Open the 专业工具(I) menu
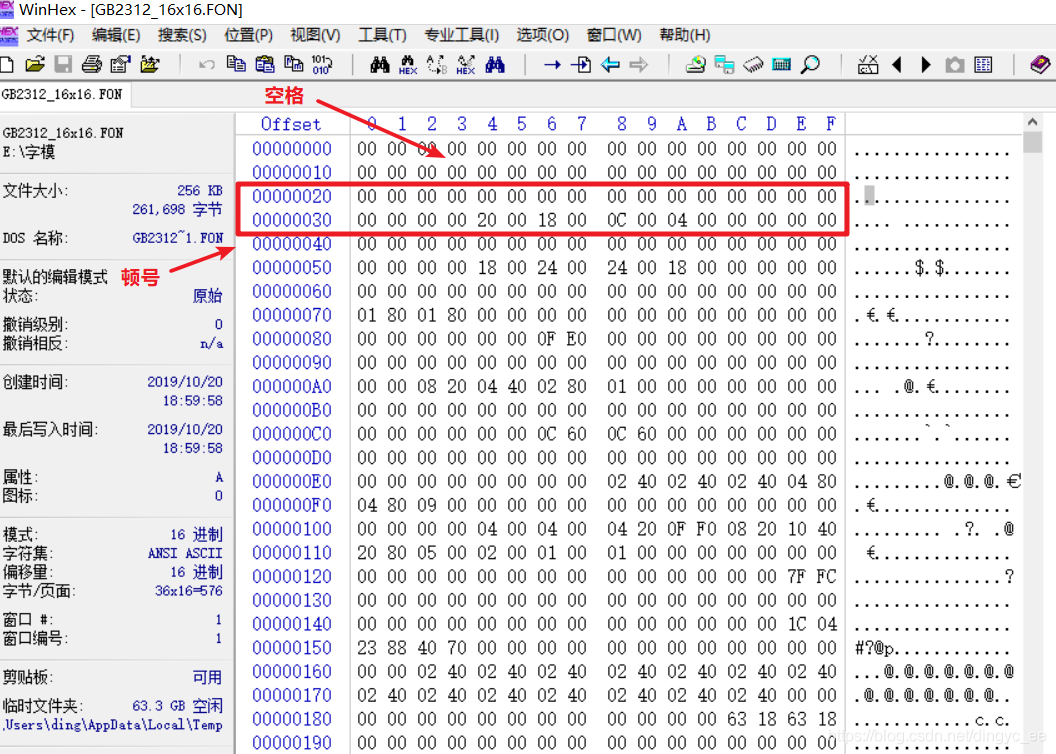Screen dimensions: 1056x754 [x=461, y=35]
